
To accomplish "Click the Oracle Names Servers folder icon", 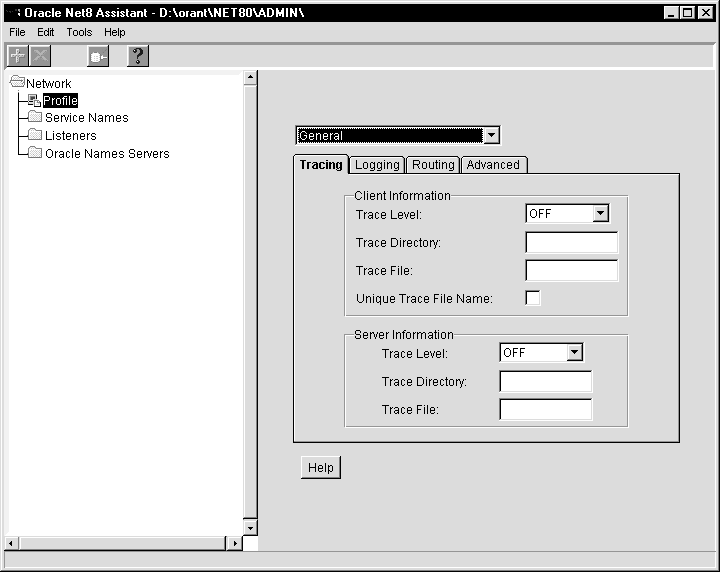I will coord(35,153).
